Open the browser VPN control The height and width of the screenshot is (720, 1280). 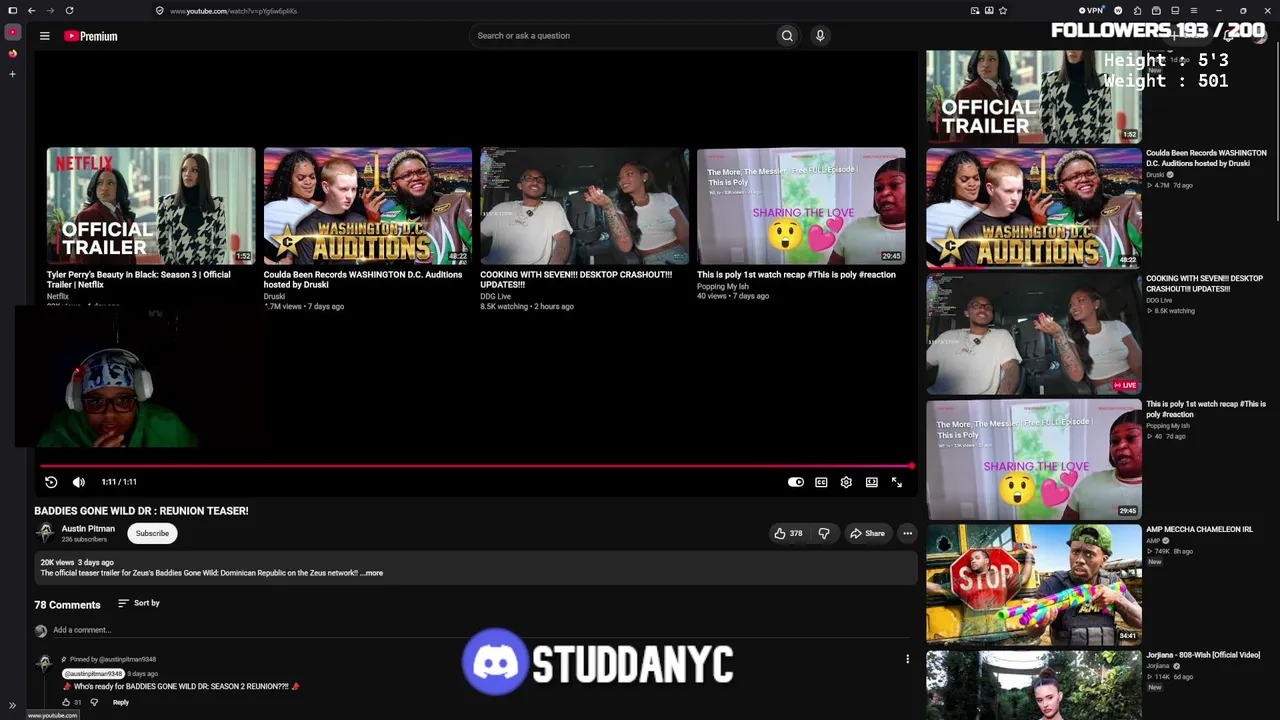click(1092, 11)
